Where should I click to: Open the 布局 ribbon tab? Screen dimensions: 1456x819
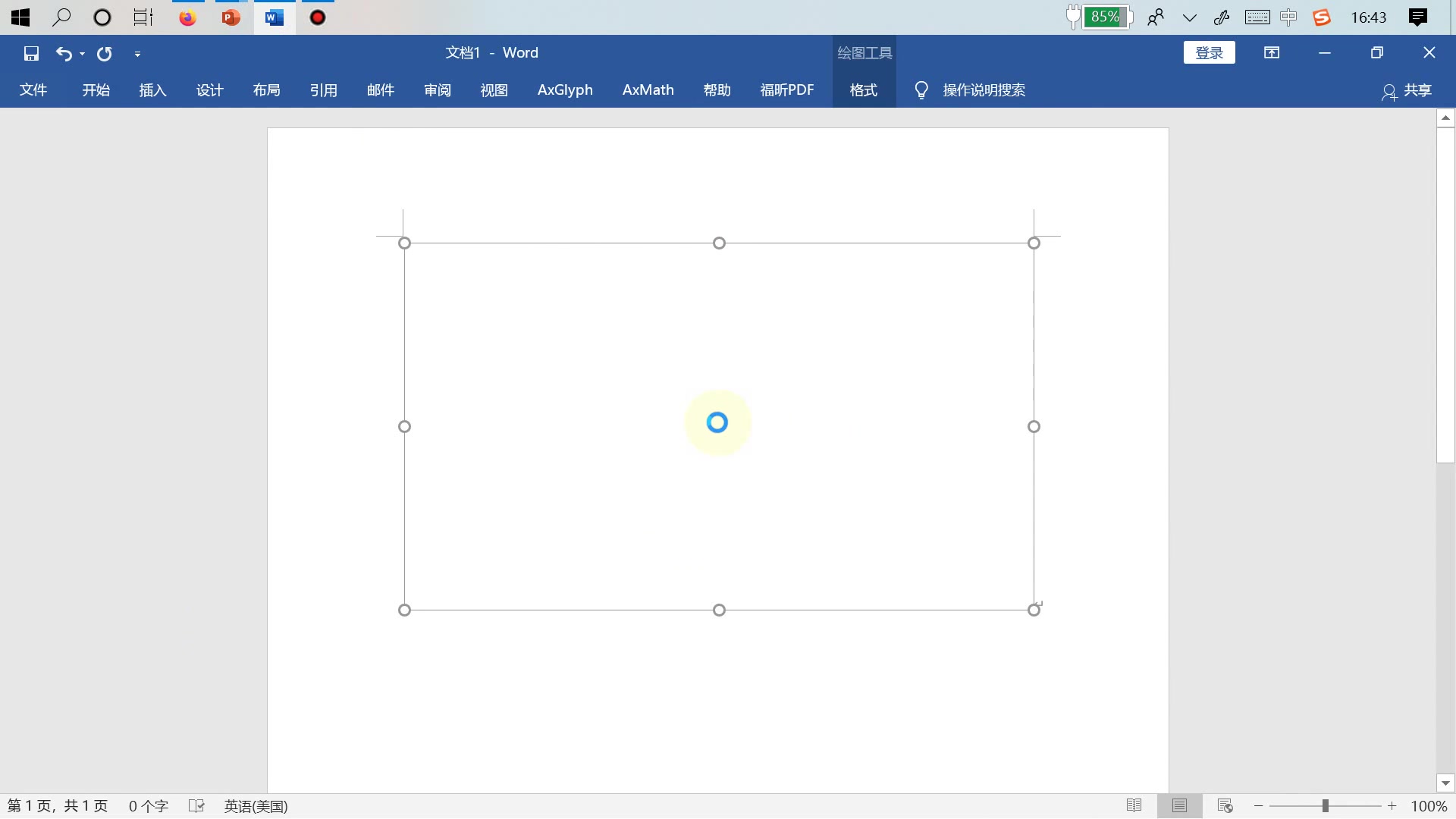(267, 90)
